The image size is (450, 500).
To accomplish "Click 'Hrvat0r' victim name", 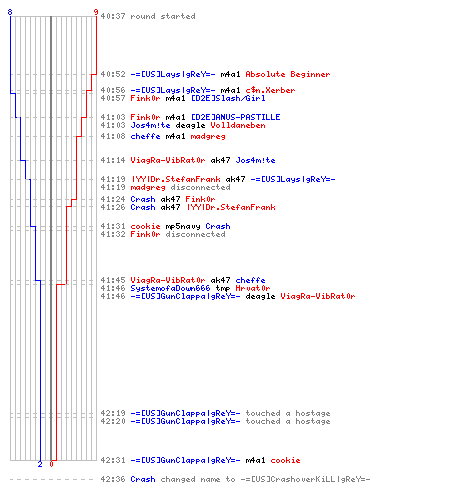I will click(253, 288).
